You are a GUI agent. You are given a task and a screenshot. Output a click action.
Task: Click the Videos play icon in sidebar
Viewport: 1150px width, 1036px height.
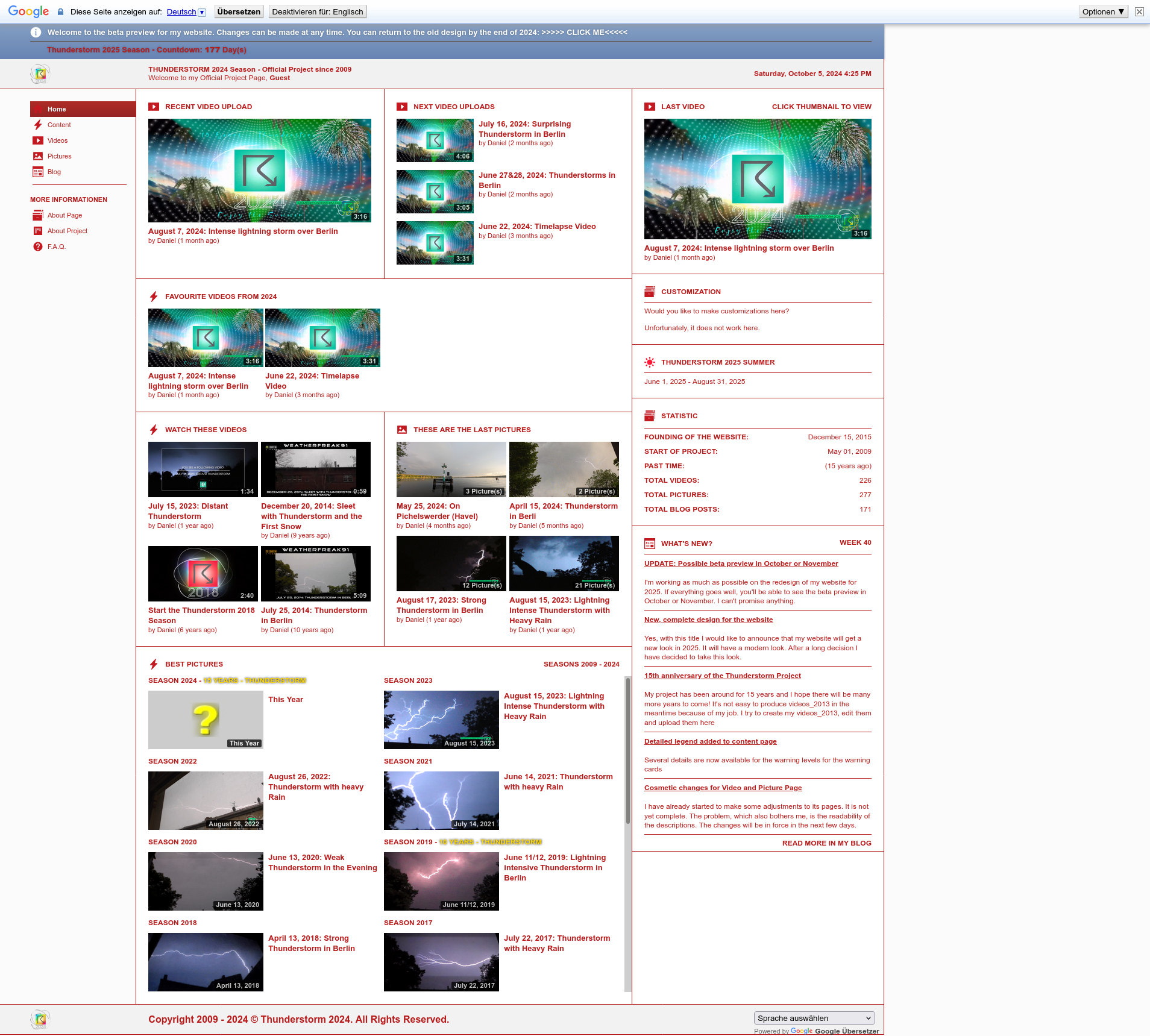pos(38,140)
